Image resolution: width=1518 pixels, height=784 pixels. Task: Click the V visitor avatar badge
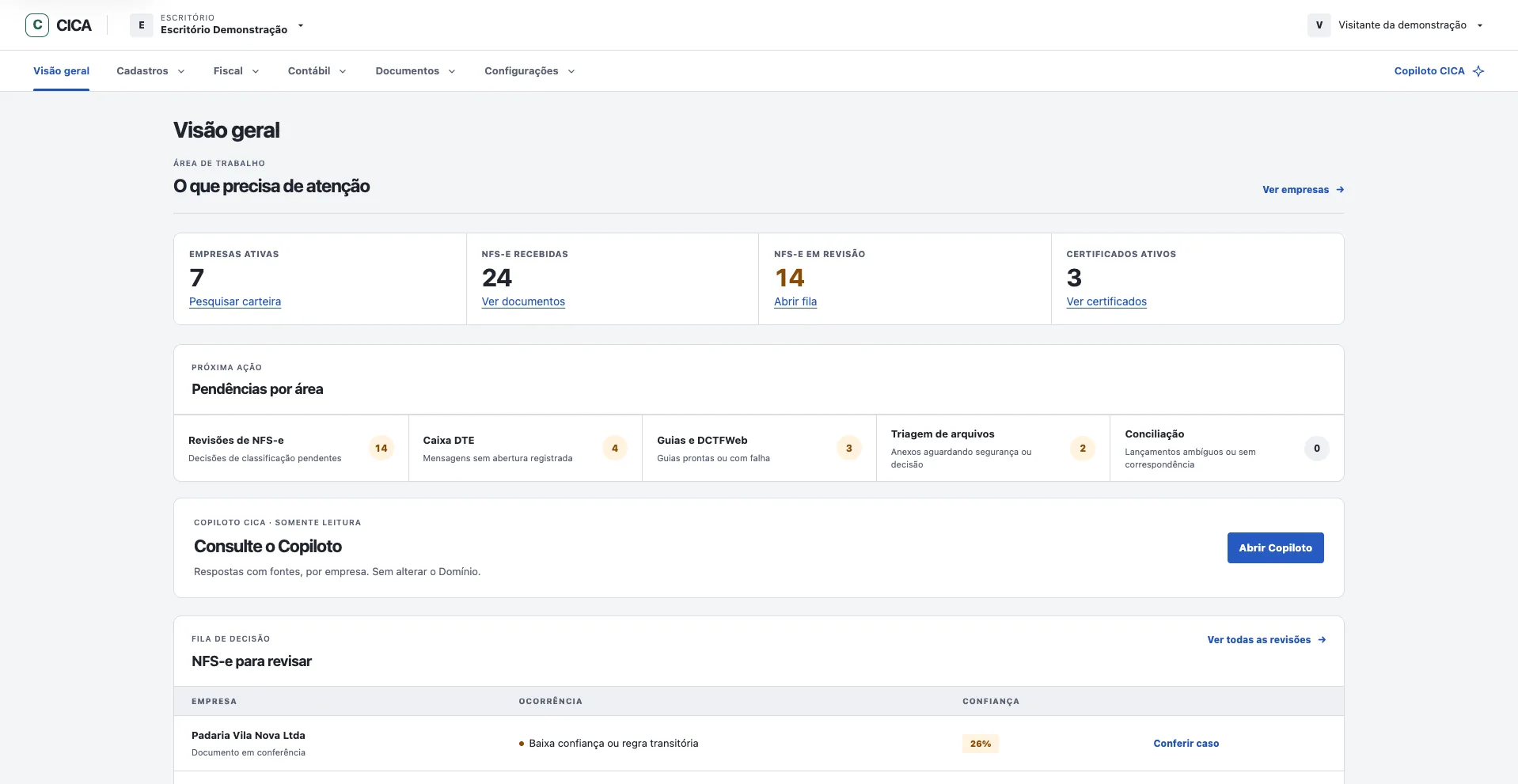pos(1319,25)
